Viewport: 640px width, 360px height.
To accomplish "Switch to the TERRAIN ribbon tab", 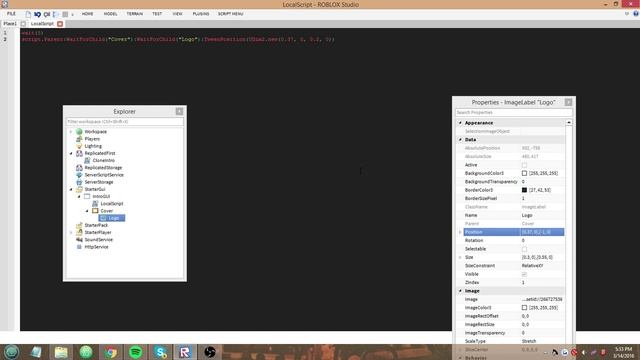I will click(x=135, y=14).
